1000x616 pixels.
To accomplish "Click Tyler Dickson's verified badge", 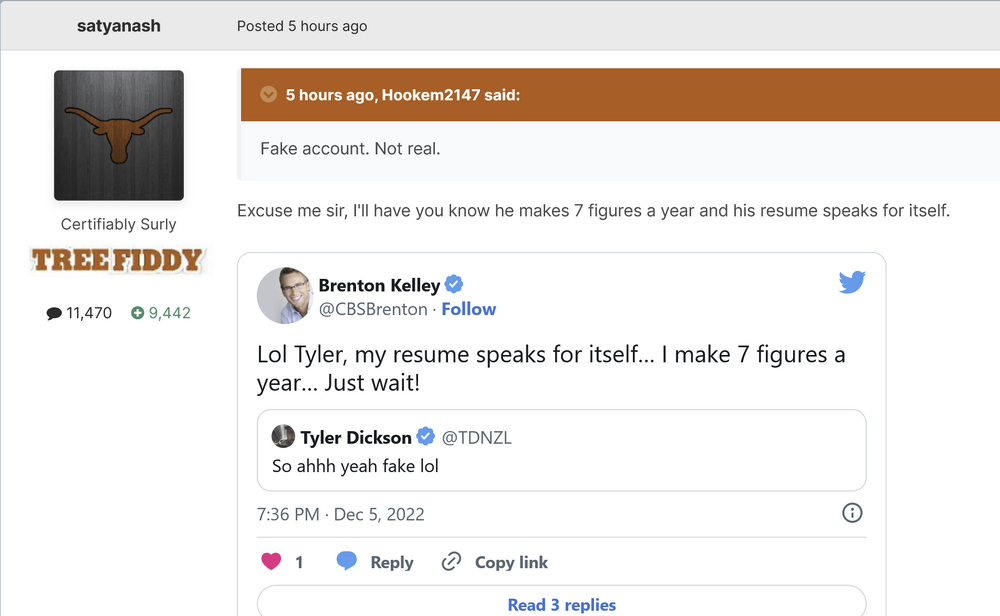I will (425, 437).
